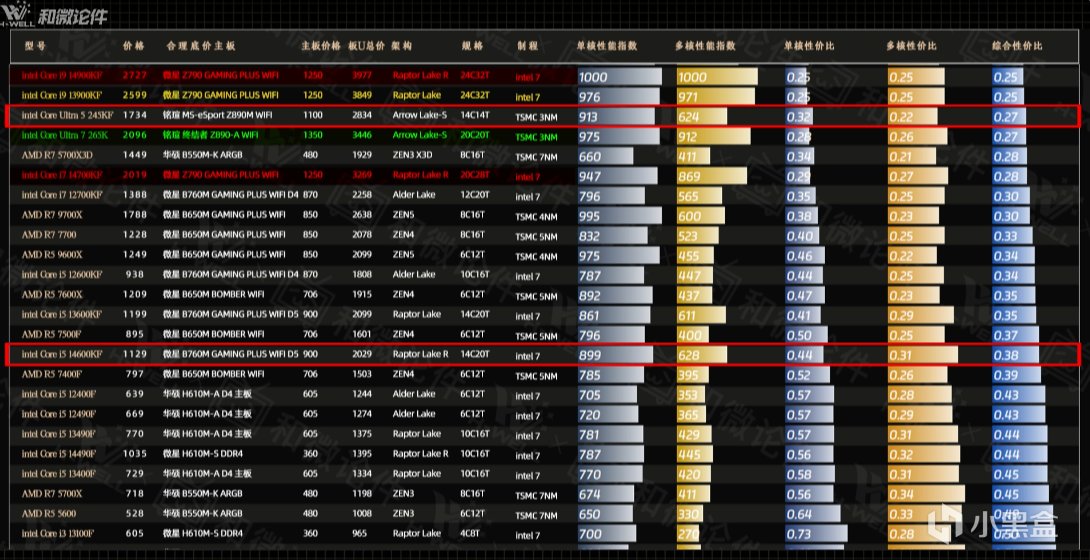
Task: Select the intel Core i5 14600KF model name
Action: [62, 354]
